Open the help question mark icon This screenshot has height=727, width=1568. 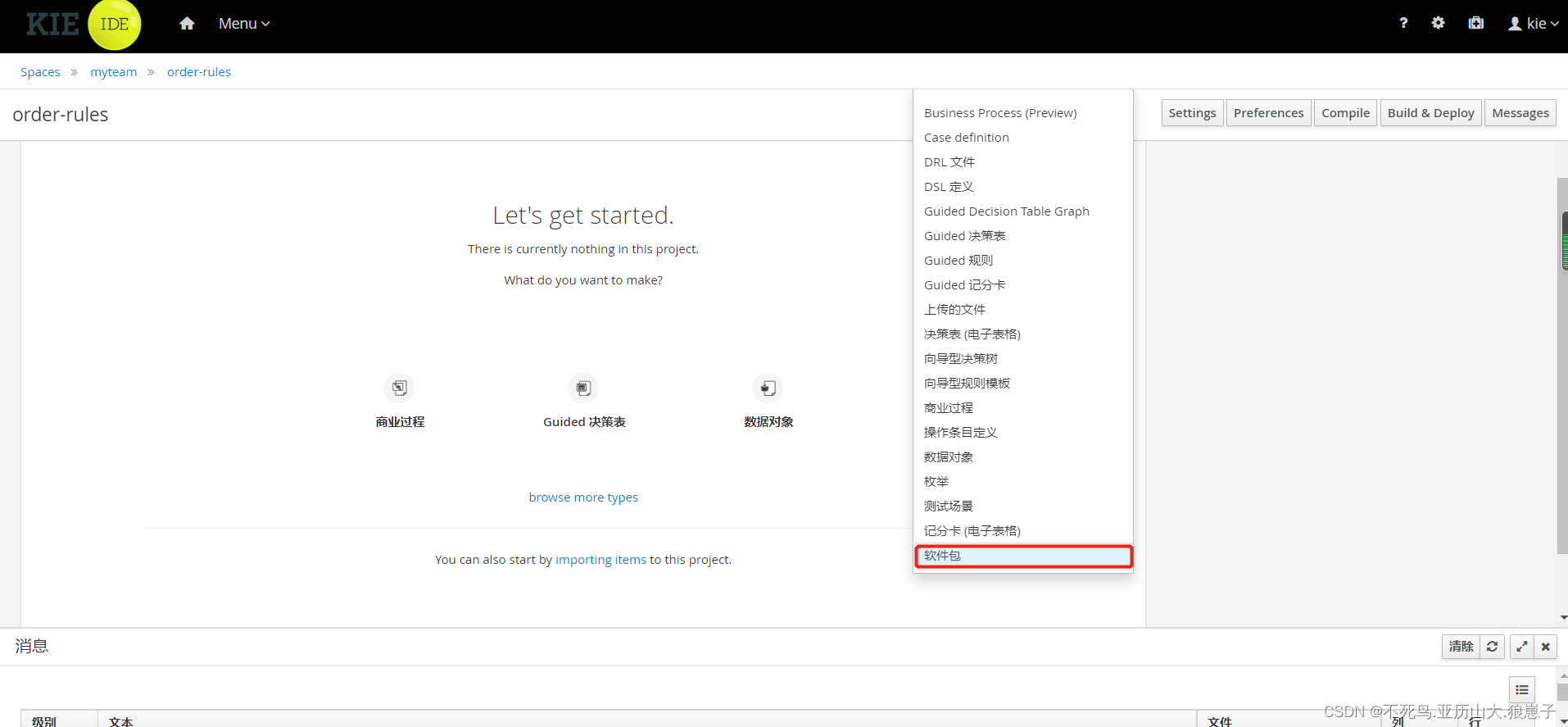pos(1403,23)
